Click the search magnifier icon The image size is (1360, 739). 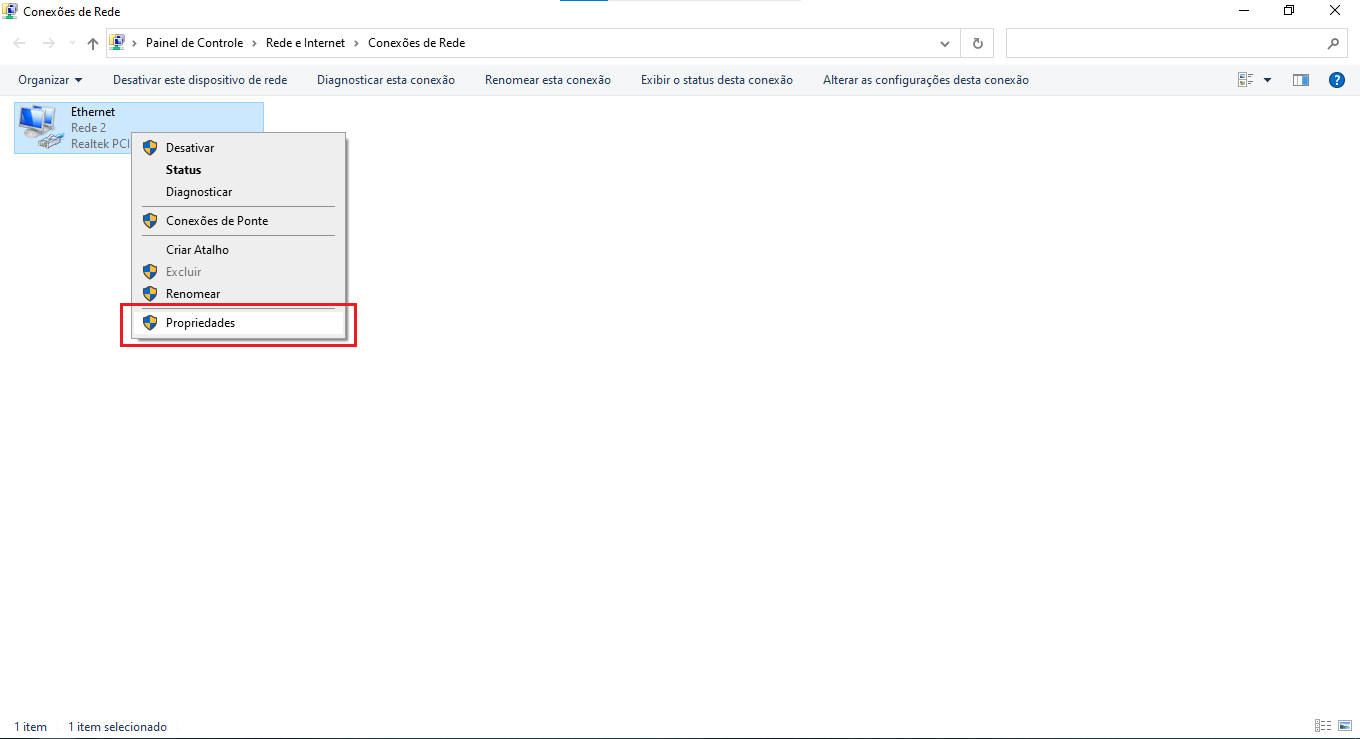click(x=1333, y=43)
